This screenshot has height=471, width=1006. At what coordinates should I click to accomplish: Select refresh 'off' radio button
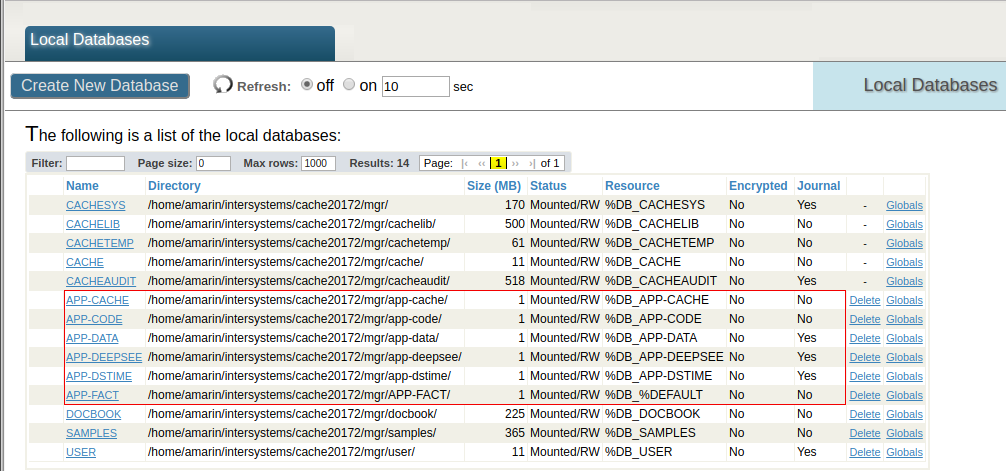pos(307,85)
